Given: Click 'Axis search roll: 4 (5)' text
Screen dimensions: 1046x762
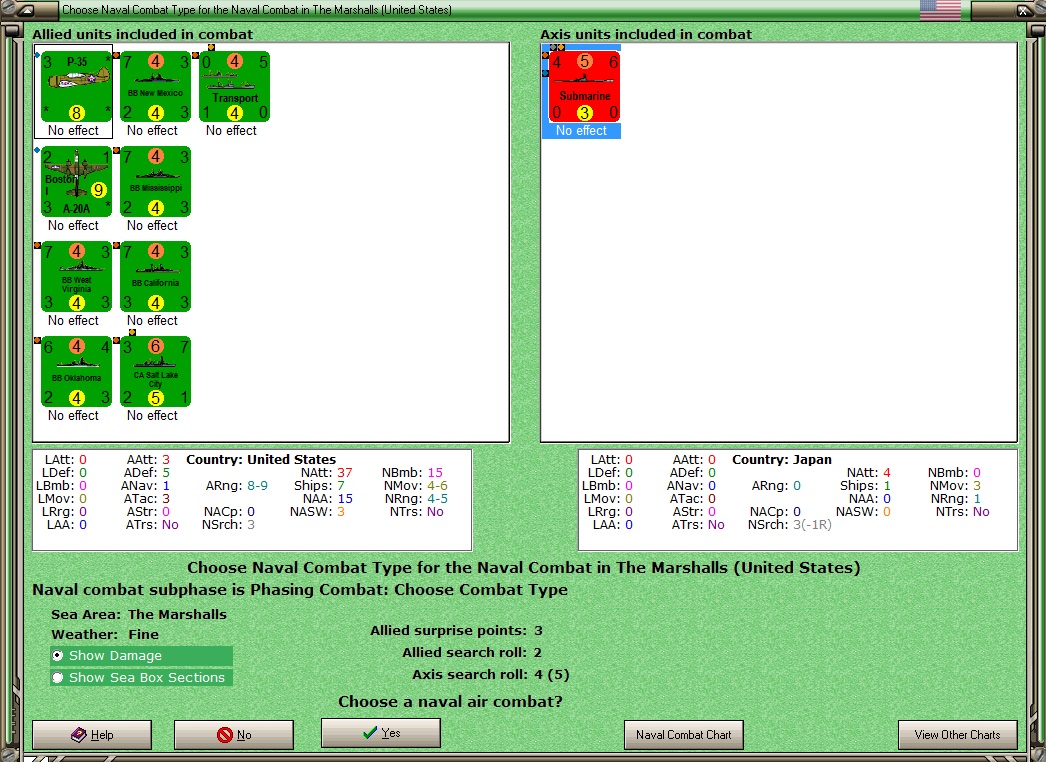Looking at the screenshot, I should [x=491, y=675].
